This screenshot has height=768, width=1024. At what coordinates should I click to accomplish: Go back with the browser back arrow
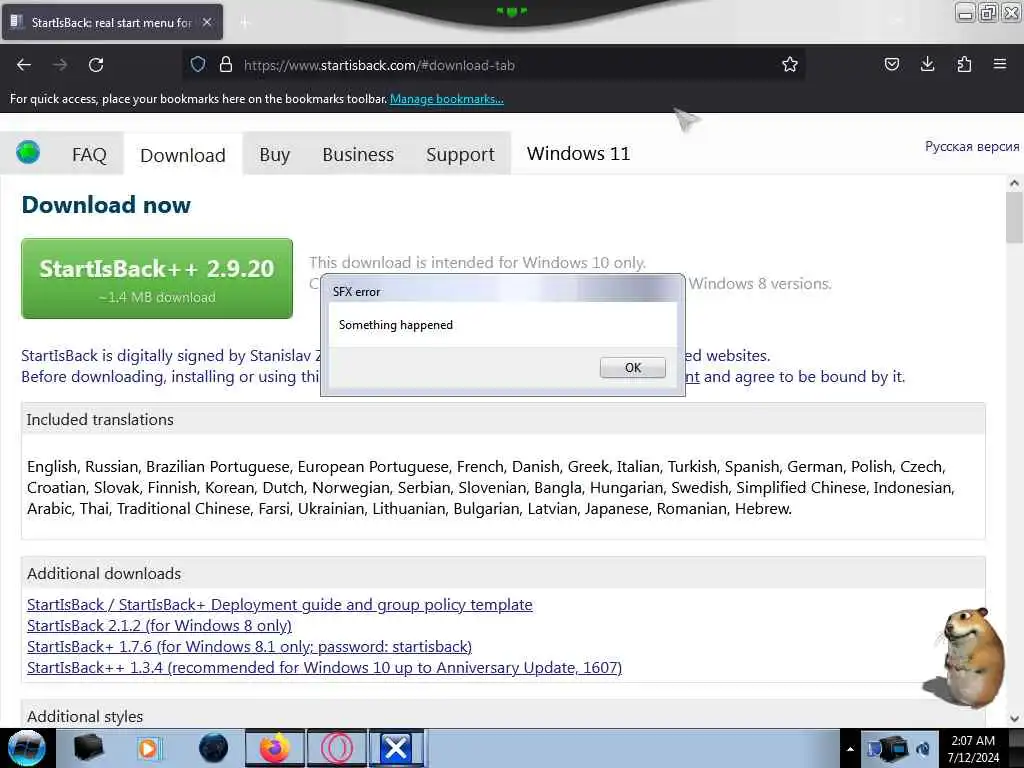pyautogui.click(x=24, y=65)
